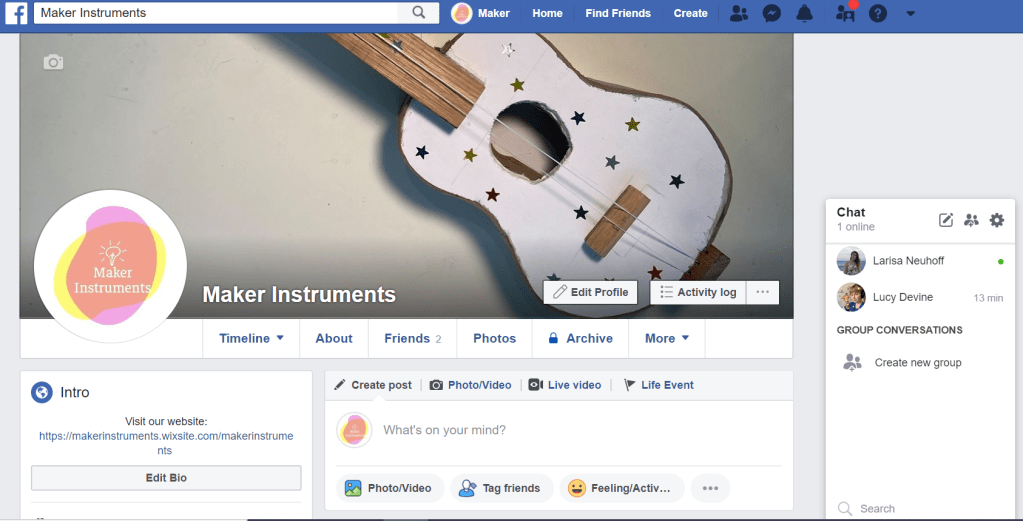Expand the More profile menu
Viewport: 1023px width, 521px height.
[666, 338]
